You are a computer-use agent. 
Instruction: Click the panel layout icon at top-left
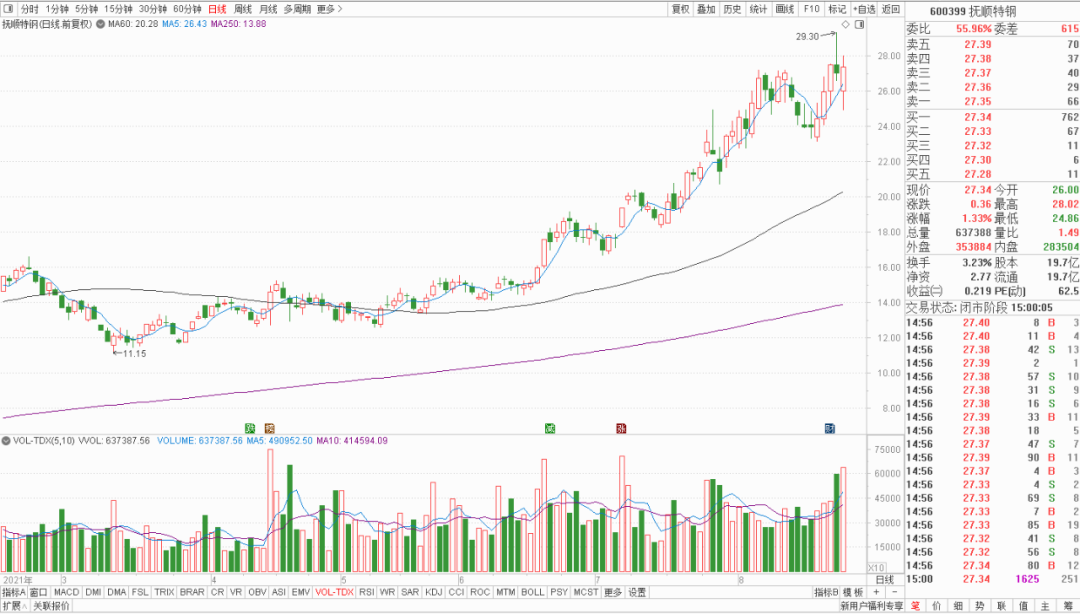pos(8,9)
